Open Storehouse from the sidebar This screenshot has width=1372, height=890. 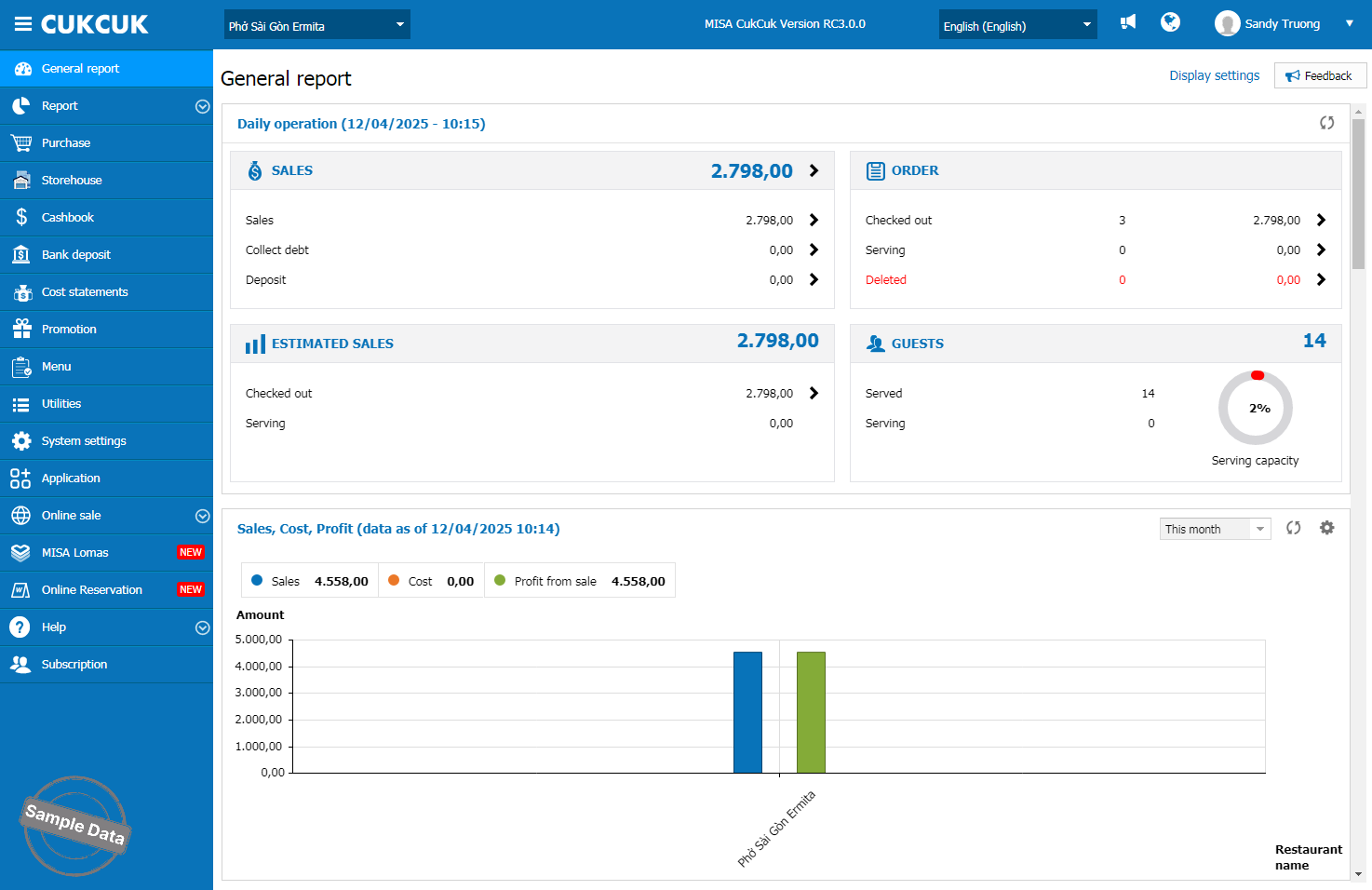click(x=72, y=181)
